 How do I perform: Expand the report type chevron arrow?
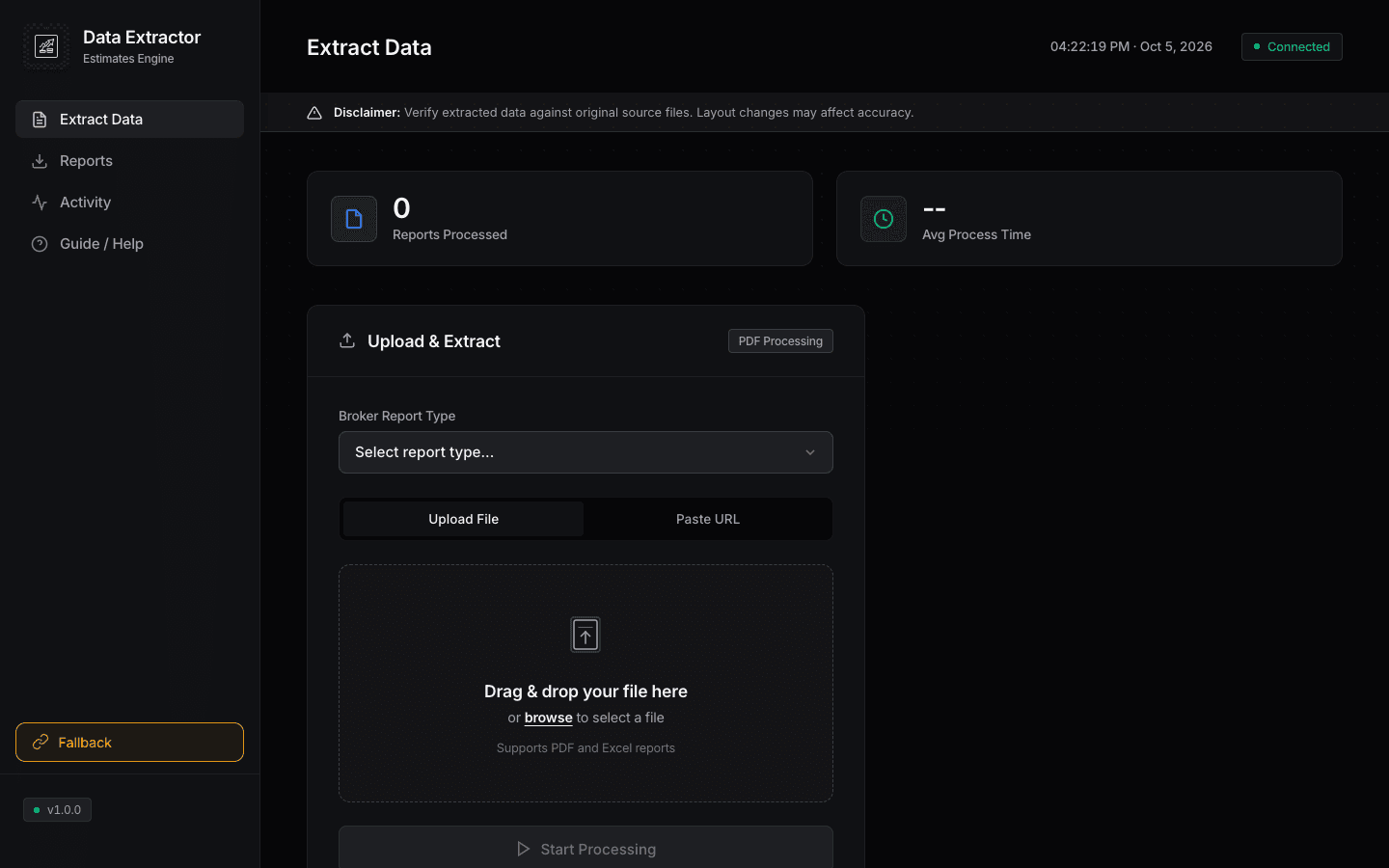810,452
